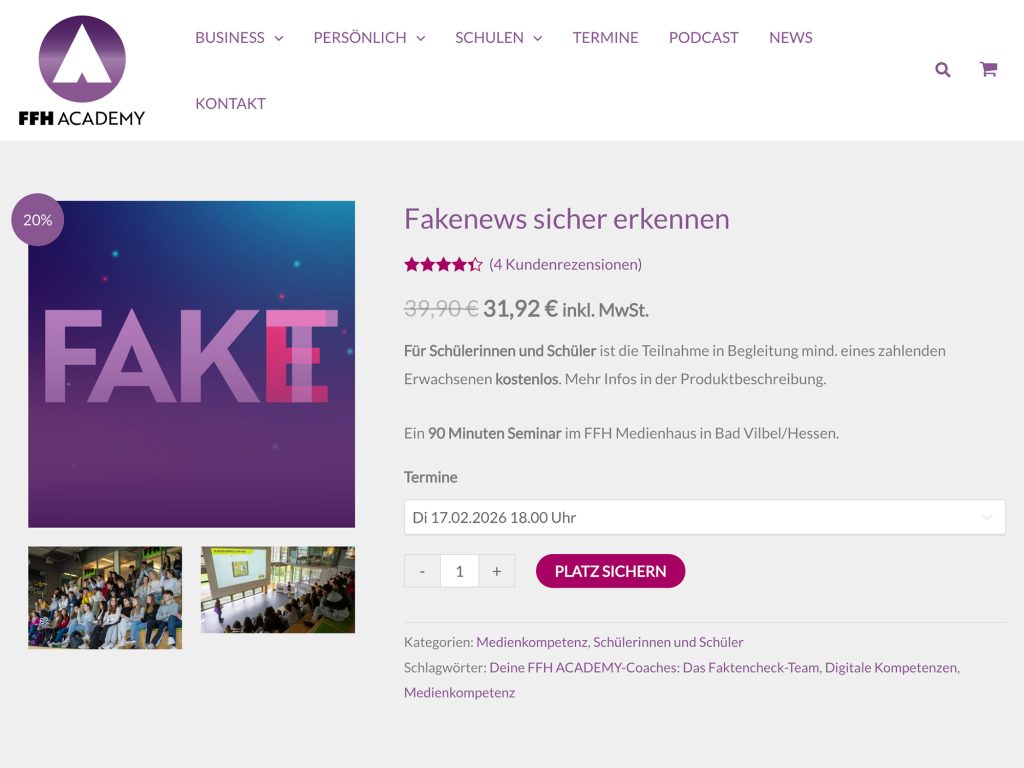Viewport: 1024px width, 768px height.
Task: Open the 4 Kundenrezensionen link
Action: [564, 264]
